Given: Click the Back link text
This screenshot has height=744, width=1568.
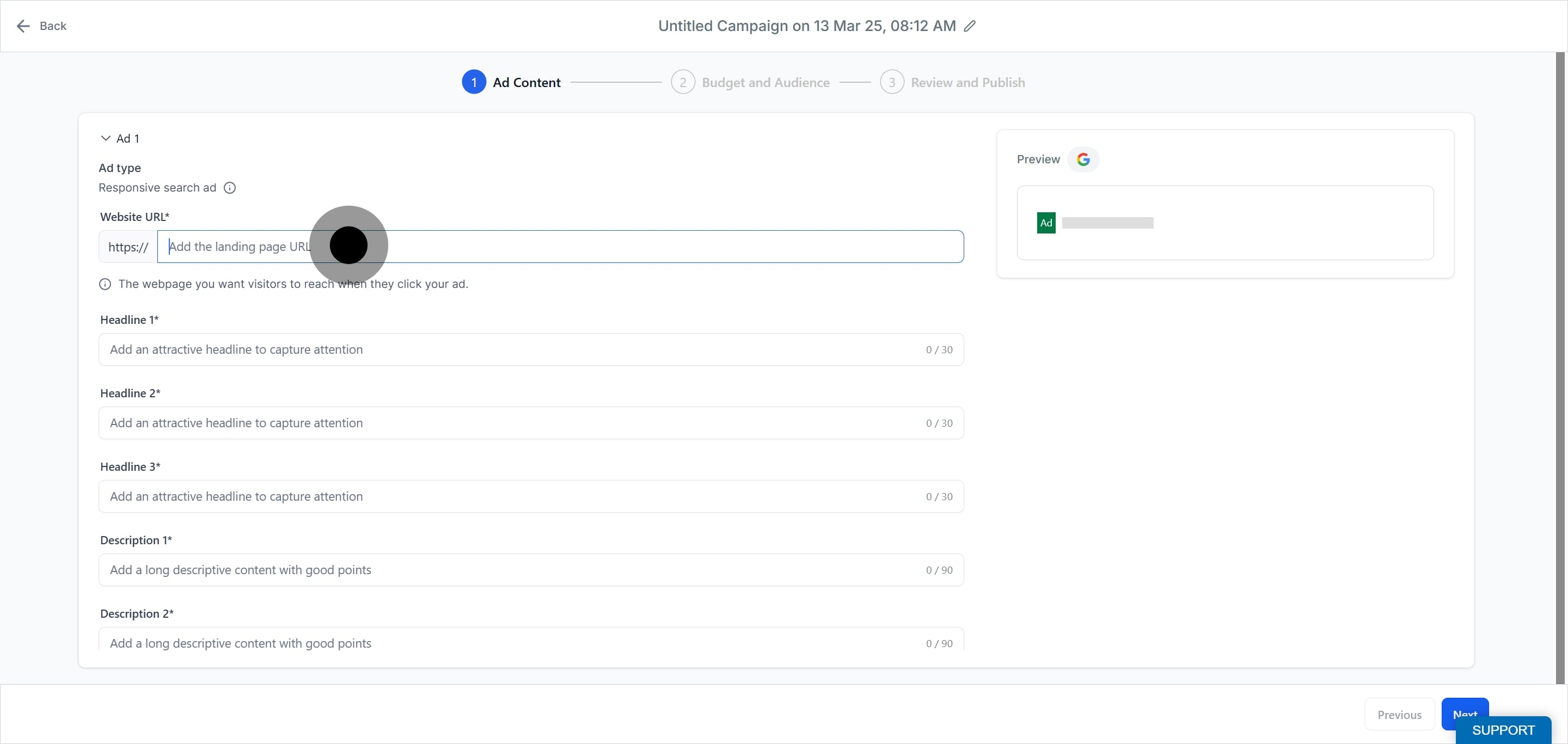Looking at the screenshot, I should pos(53,26).
